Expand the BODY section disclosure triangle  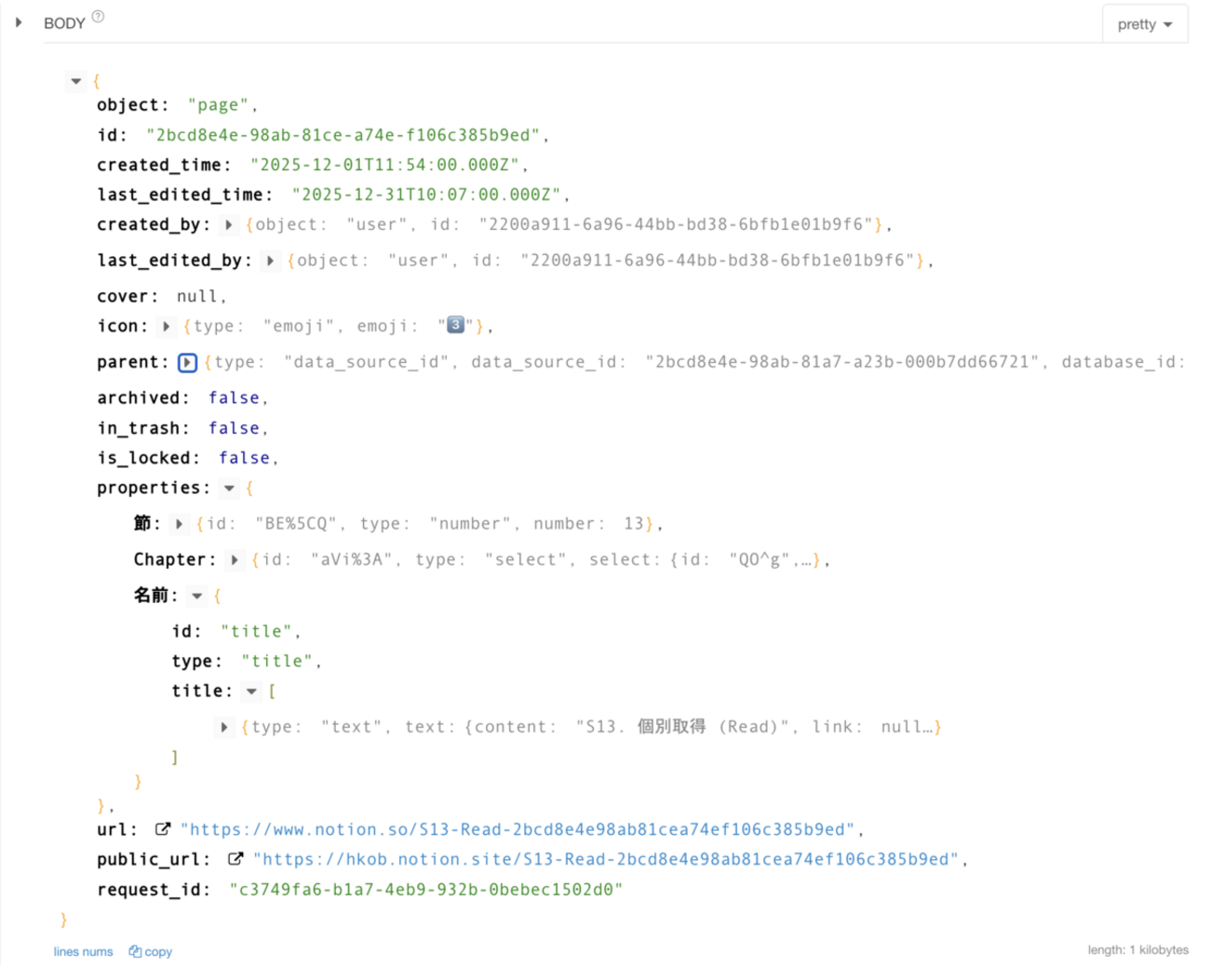[x=18, y=21]
